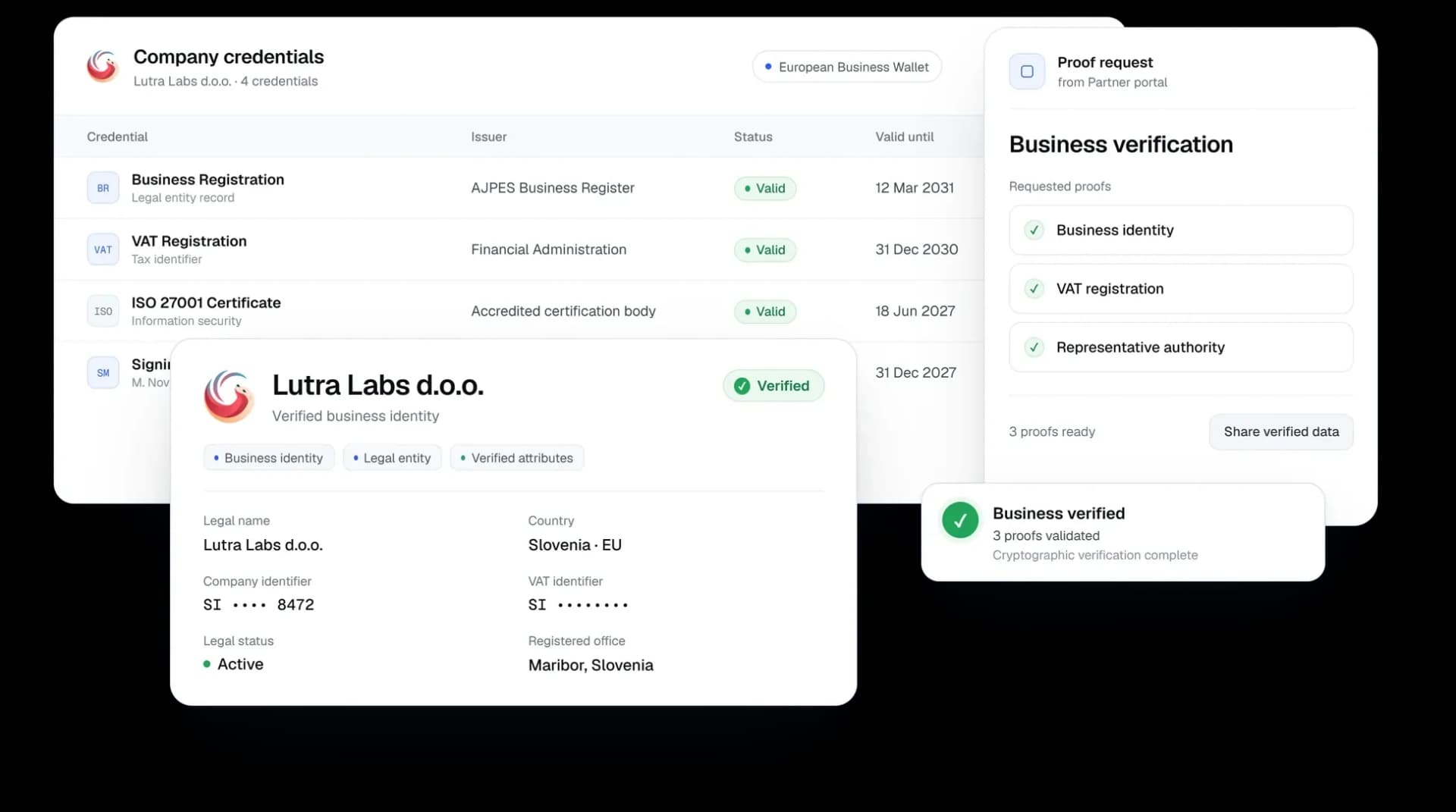Click the Valid status badge for ISO 27001 Certificate
This screenshot has width=1456, height=812.
tap(765, 311)
